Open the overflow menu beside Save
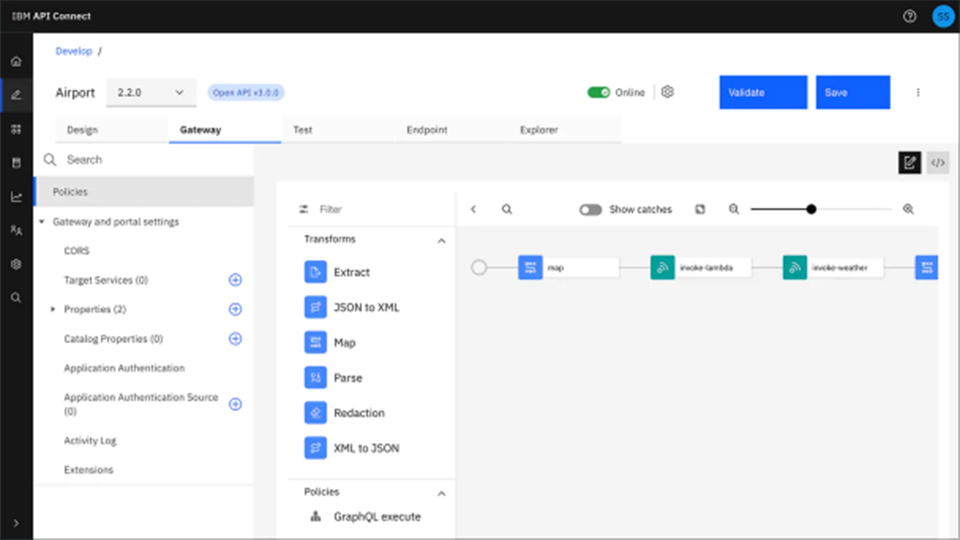 pyautogui.click(x=918, y=92)
